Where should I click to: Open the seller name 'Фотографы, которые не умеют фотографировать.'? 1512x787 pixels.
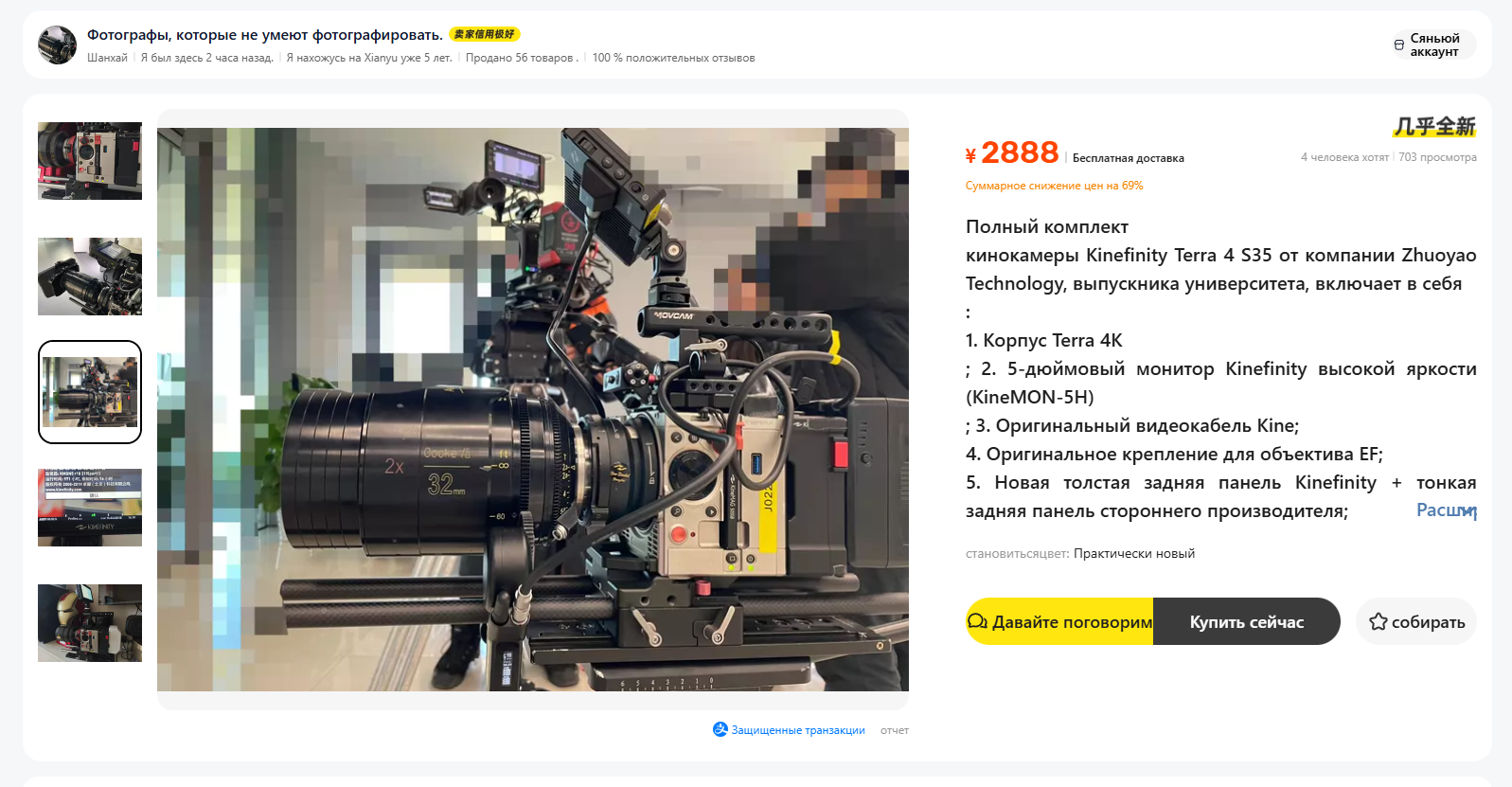click(x=265, y=35)
